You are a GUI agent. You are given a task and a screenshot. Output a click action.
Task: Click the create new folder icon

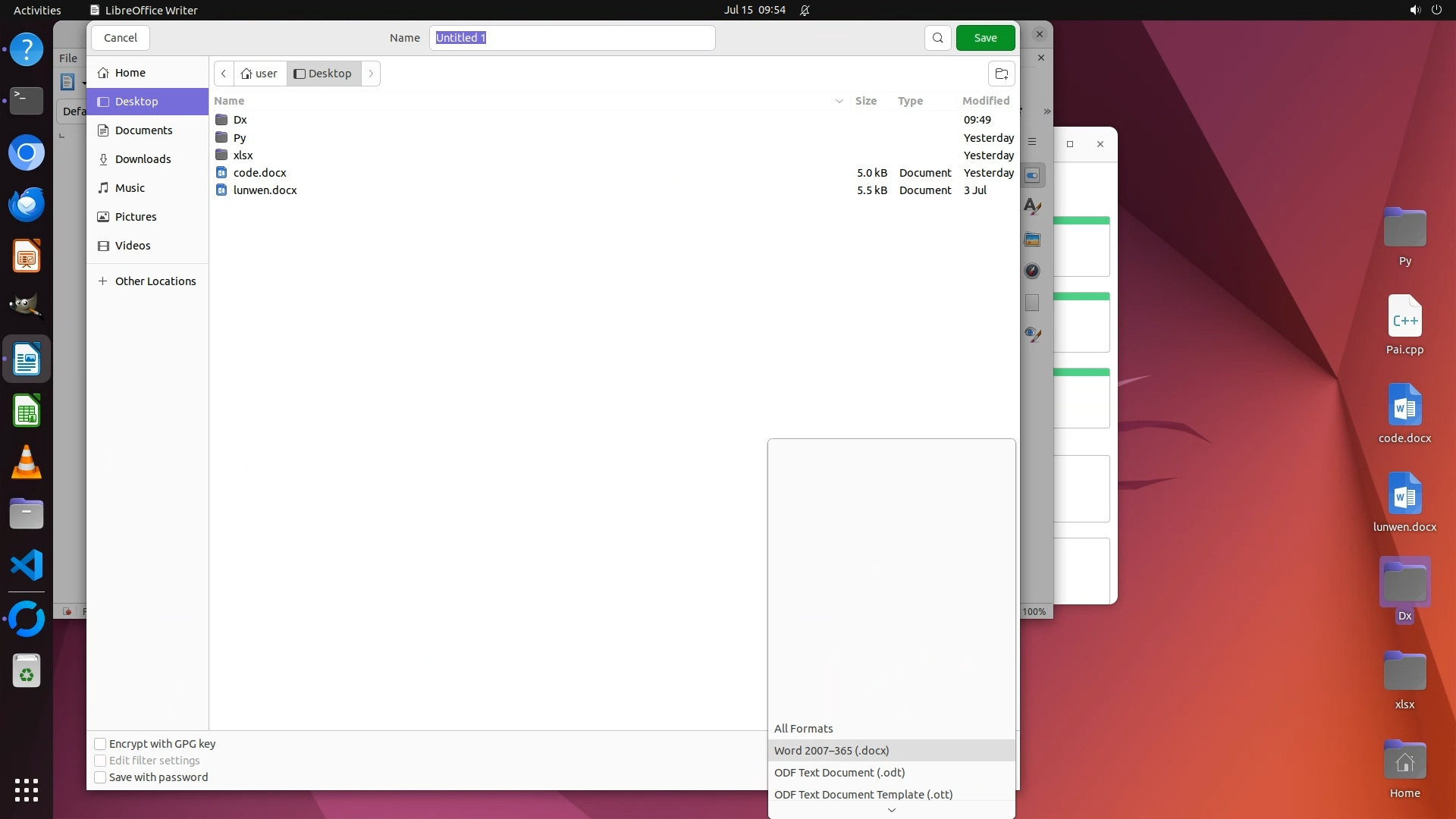click(x=1001, y=74)
